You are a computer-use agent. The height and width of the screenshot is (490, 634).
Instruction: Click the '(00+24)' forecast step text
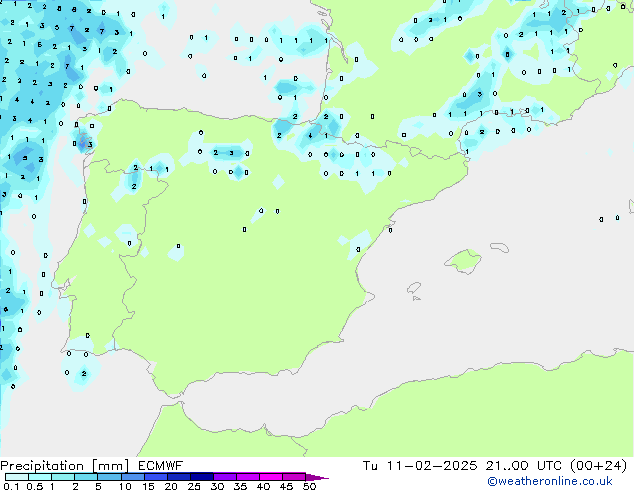tap(598, 466)
